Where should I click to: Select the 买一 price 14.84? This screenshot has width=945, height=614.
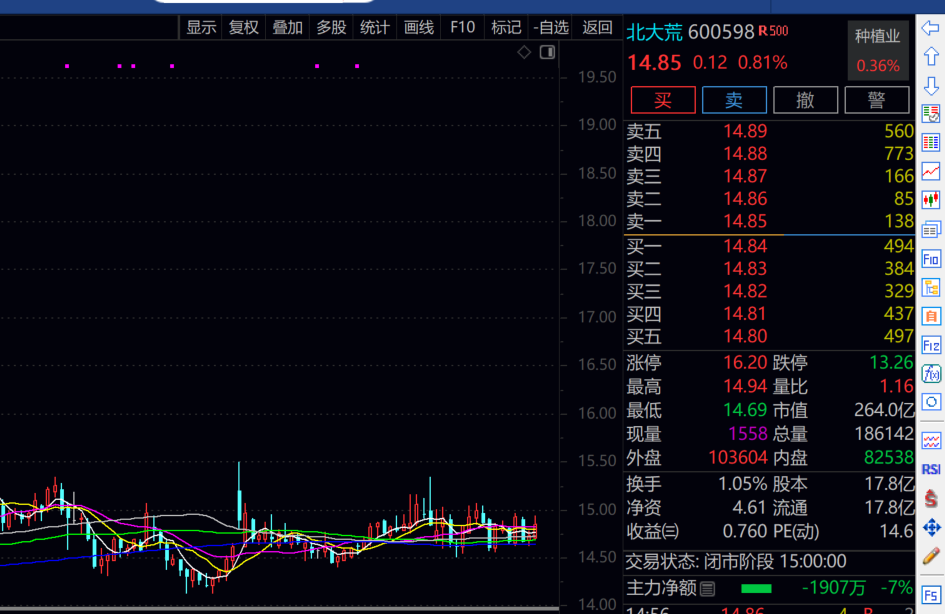(x=745, y=246)
